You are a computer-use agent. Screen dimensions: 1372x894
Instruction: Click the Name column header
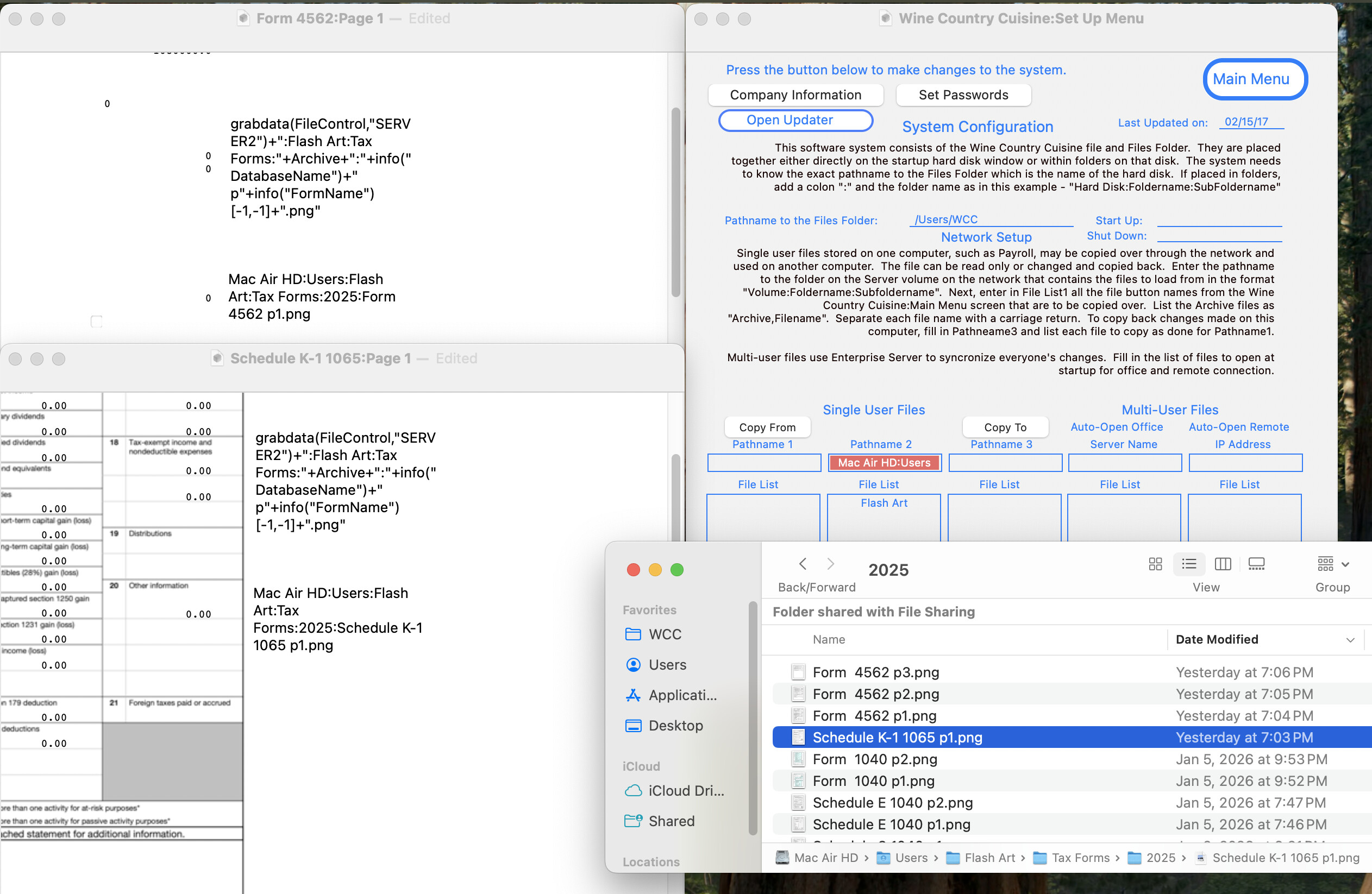click(829, 639)
